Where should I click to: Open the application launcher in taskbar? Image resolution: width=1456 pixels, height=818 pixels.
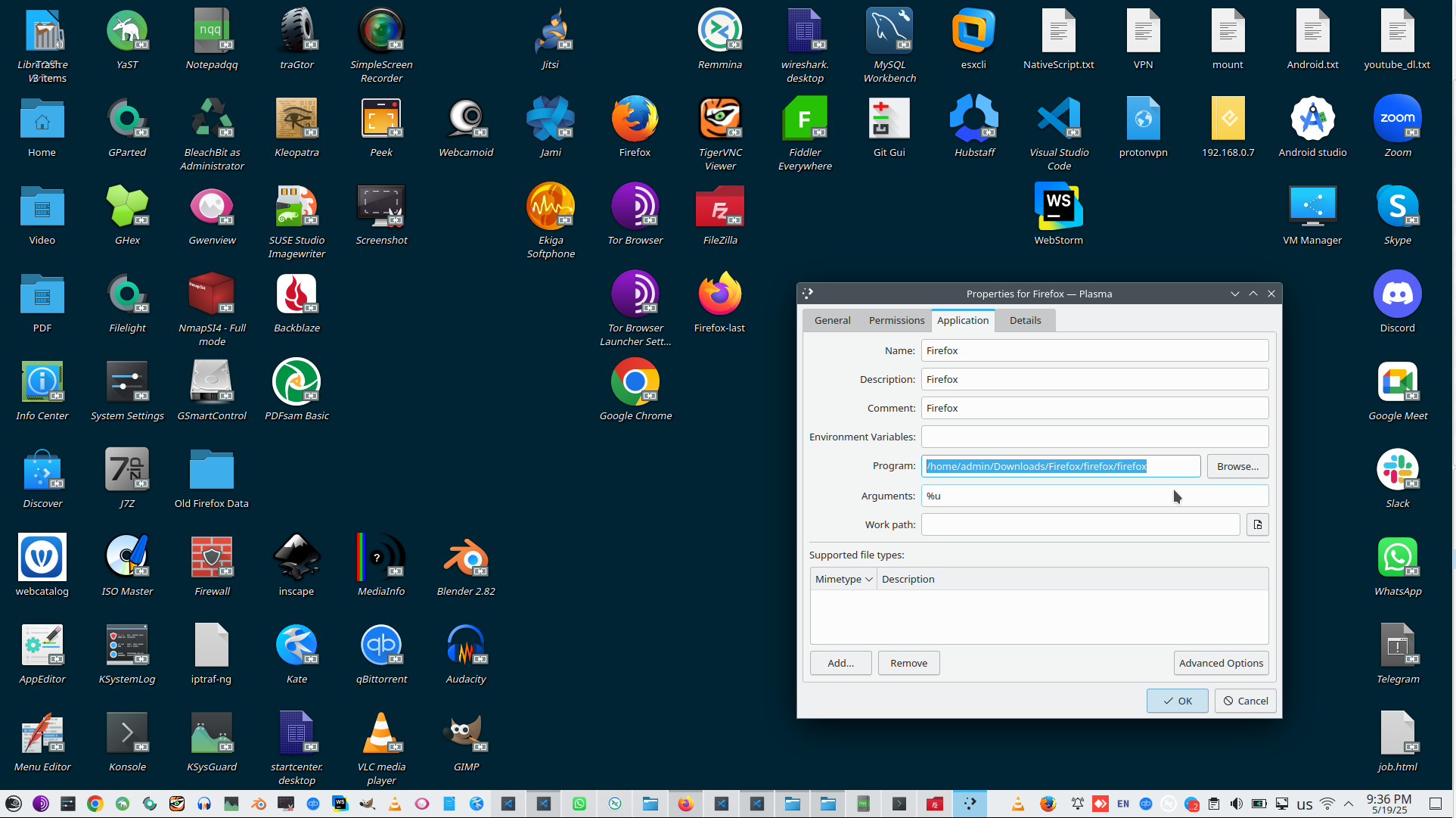point(13,804)
